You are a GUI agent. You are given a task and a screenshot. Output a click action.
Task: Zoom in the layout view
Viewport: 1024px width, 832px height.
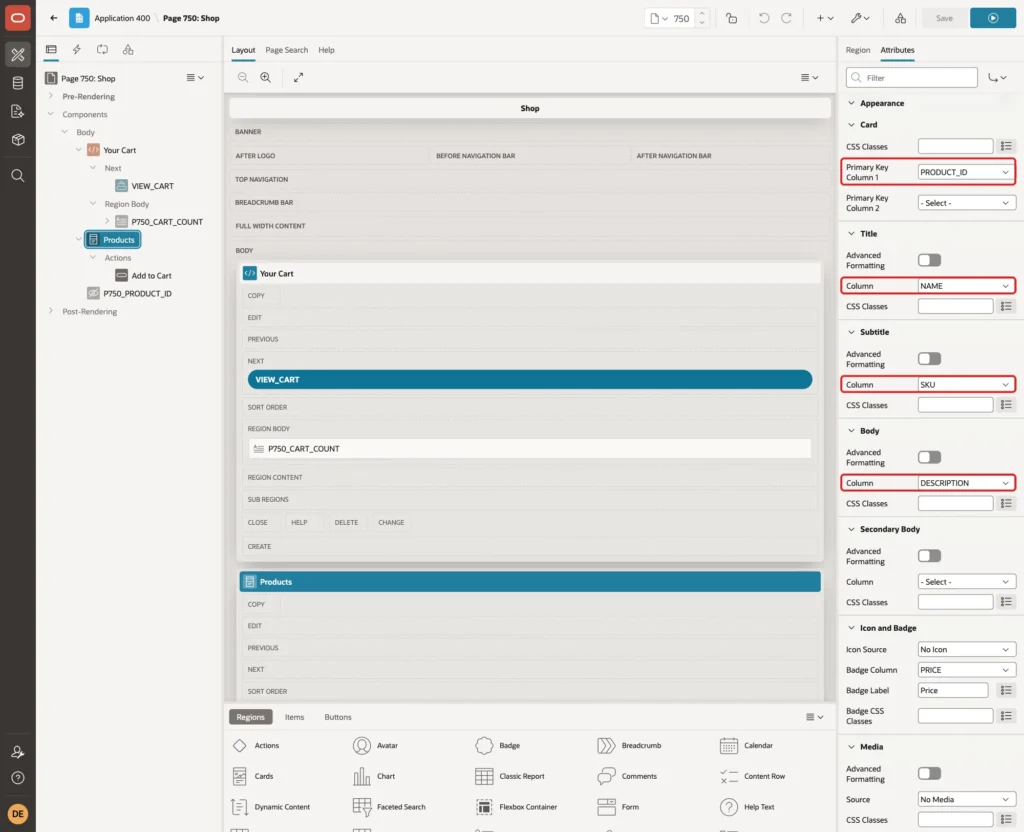point(266,77)
